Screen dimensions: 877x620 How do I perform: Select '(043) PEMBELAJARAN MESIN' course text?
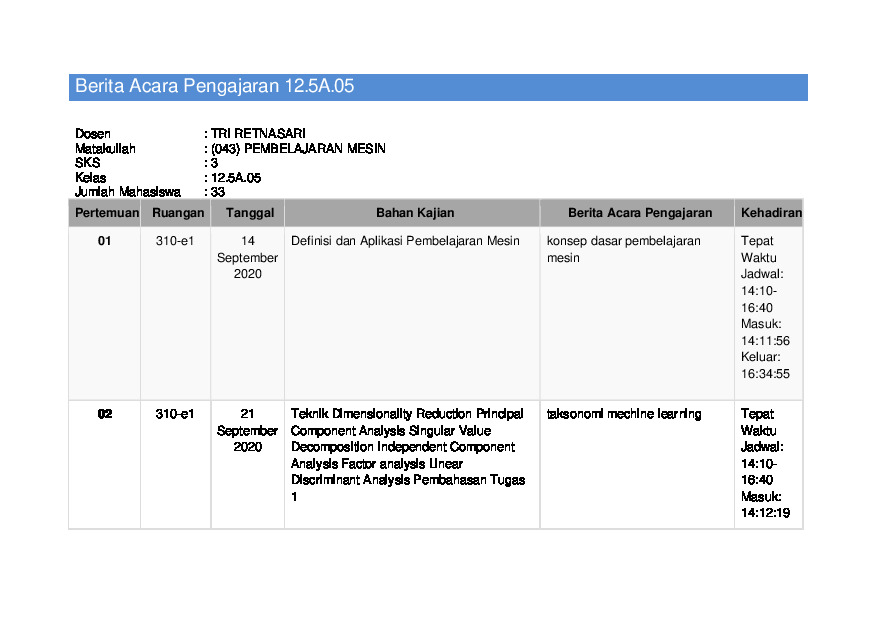tap(298, 148)
